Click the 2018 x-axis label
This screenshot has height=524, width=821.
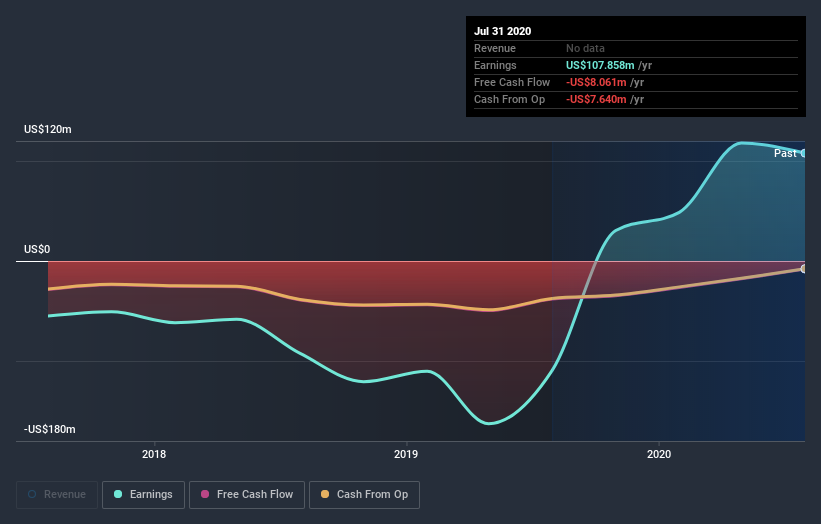coord(154,454)
